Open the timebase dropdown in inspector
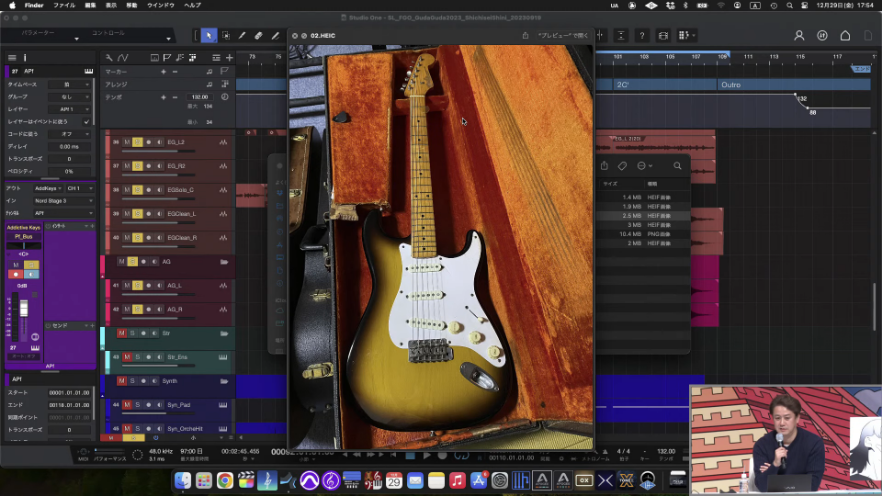 [x=68, y=85]
